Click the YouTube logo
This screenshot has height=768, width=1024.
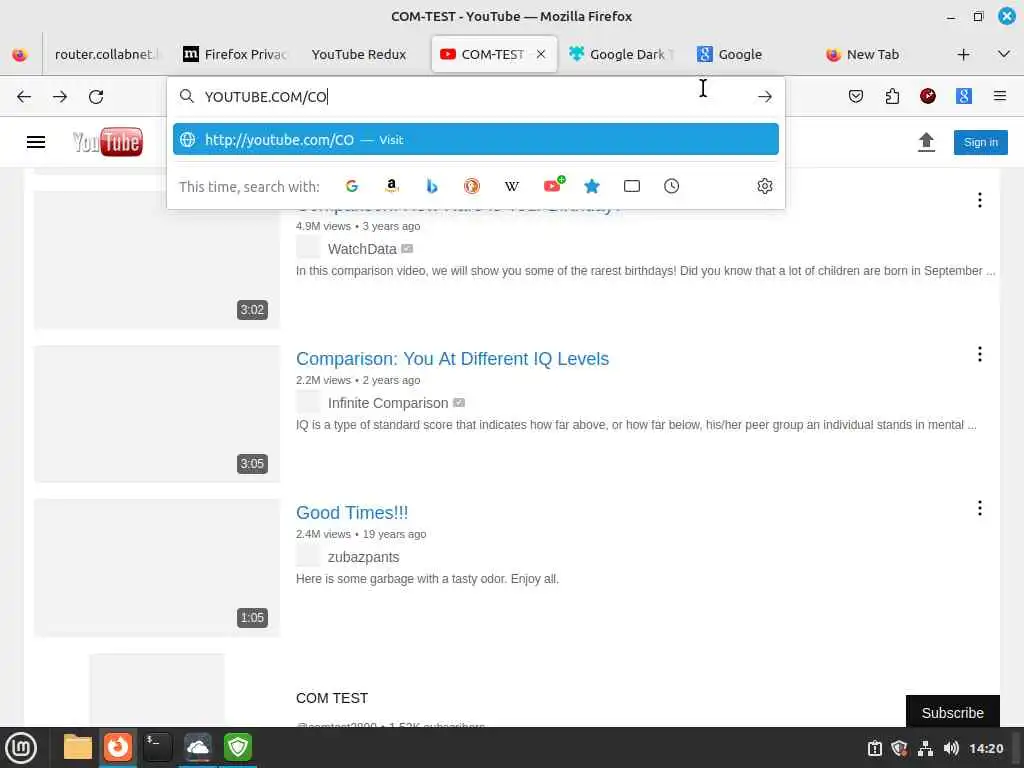(108, 142)
